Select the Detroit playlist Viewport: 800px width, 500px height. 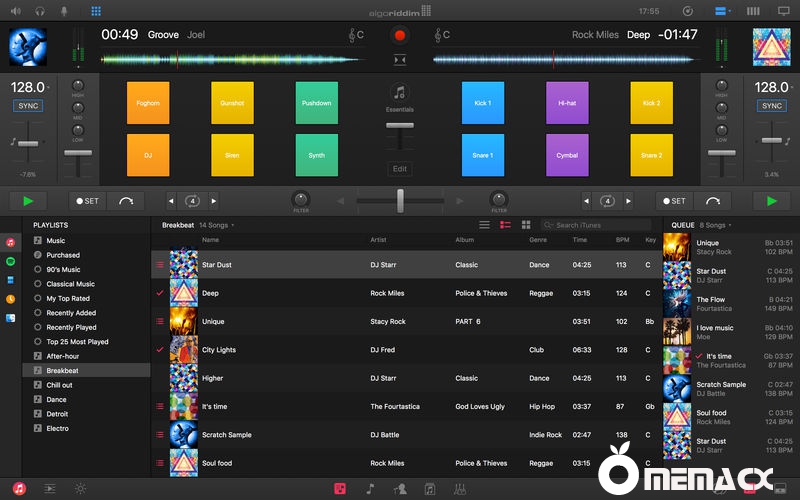tap(58, 414)
